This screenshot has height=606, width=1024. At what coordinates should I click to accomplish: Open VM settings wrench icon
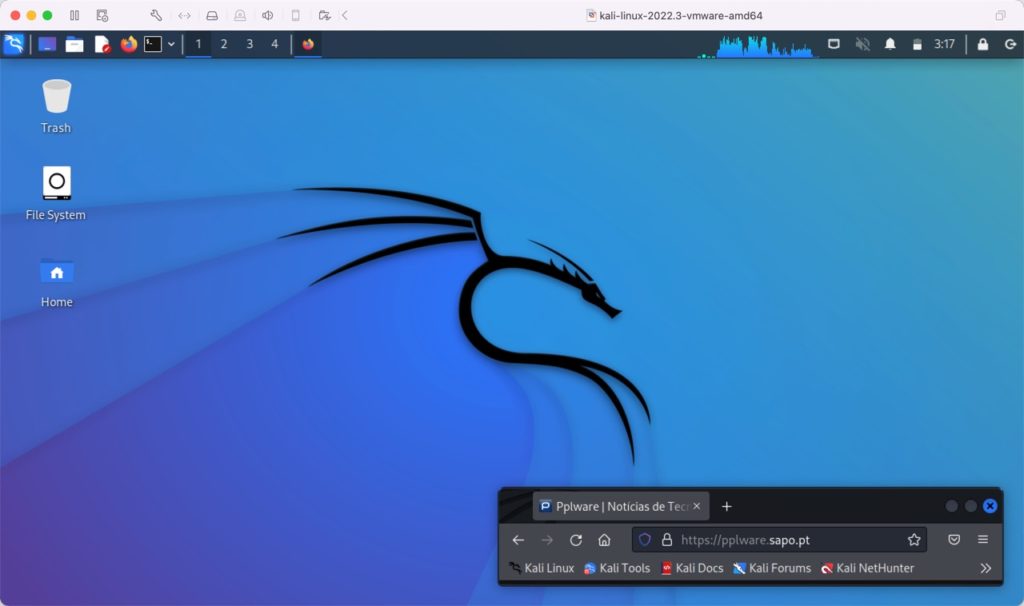(x=156, y=15)
